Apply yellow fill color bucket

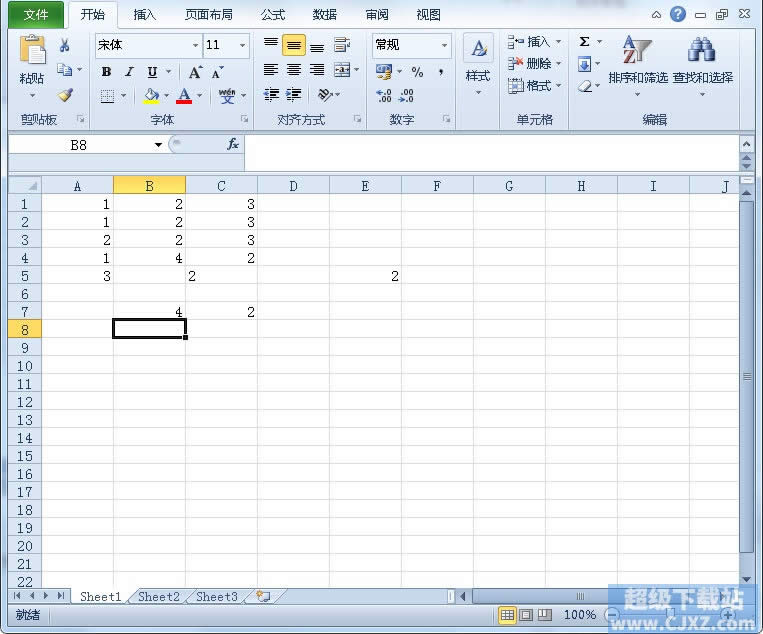pos(151,95)
